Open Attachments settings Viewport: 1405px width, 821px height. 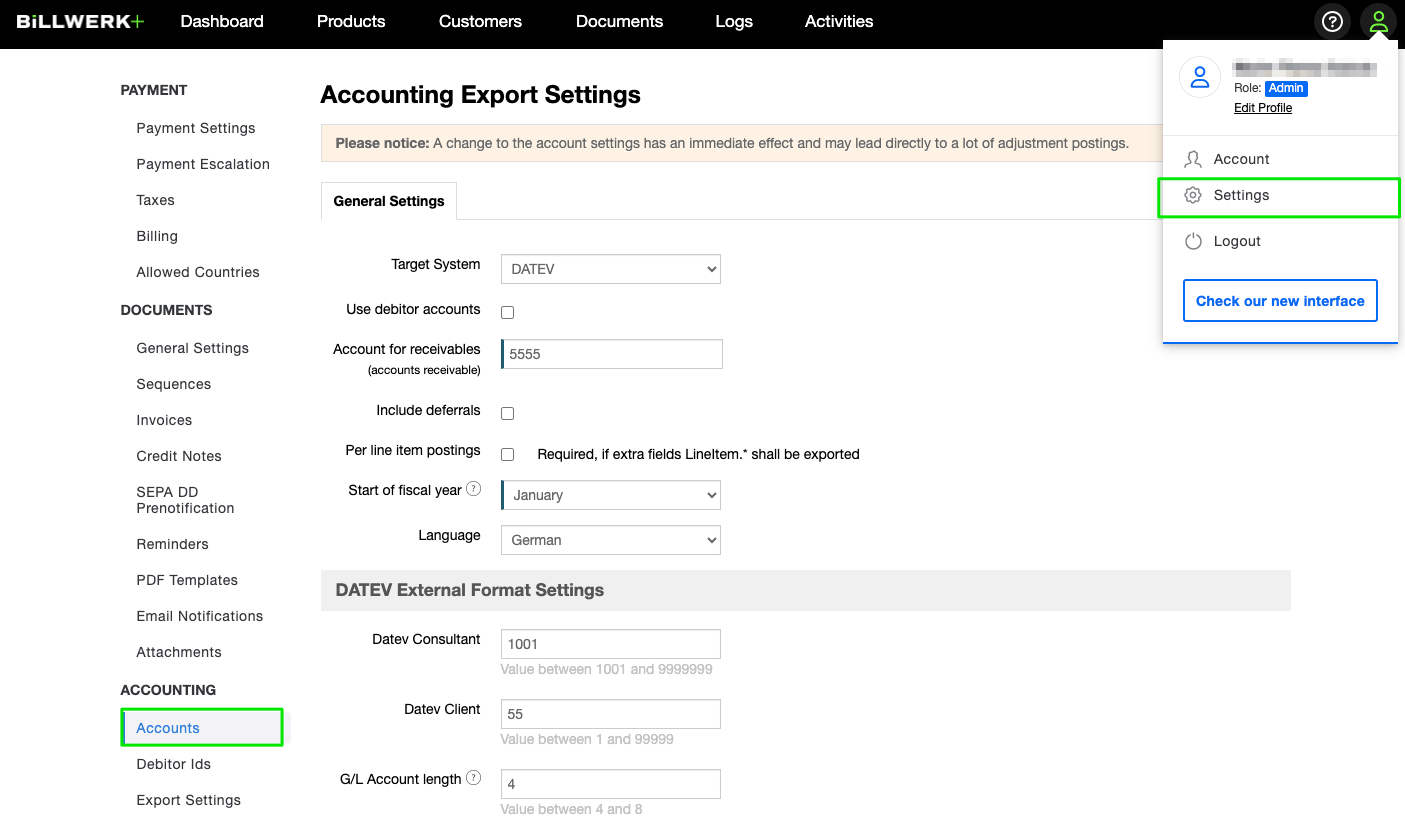(179, 652)
